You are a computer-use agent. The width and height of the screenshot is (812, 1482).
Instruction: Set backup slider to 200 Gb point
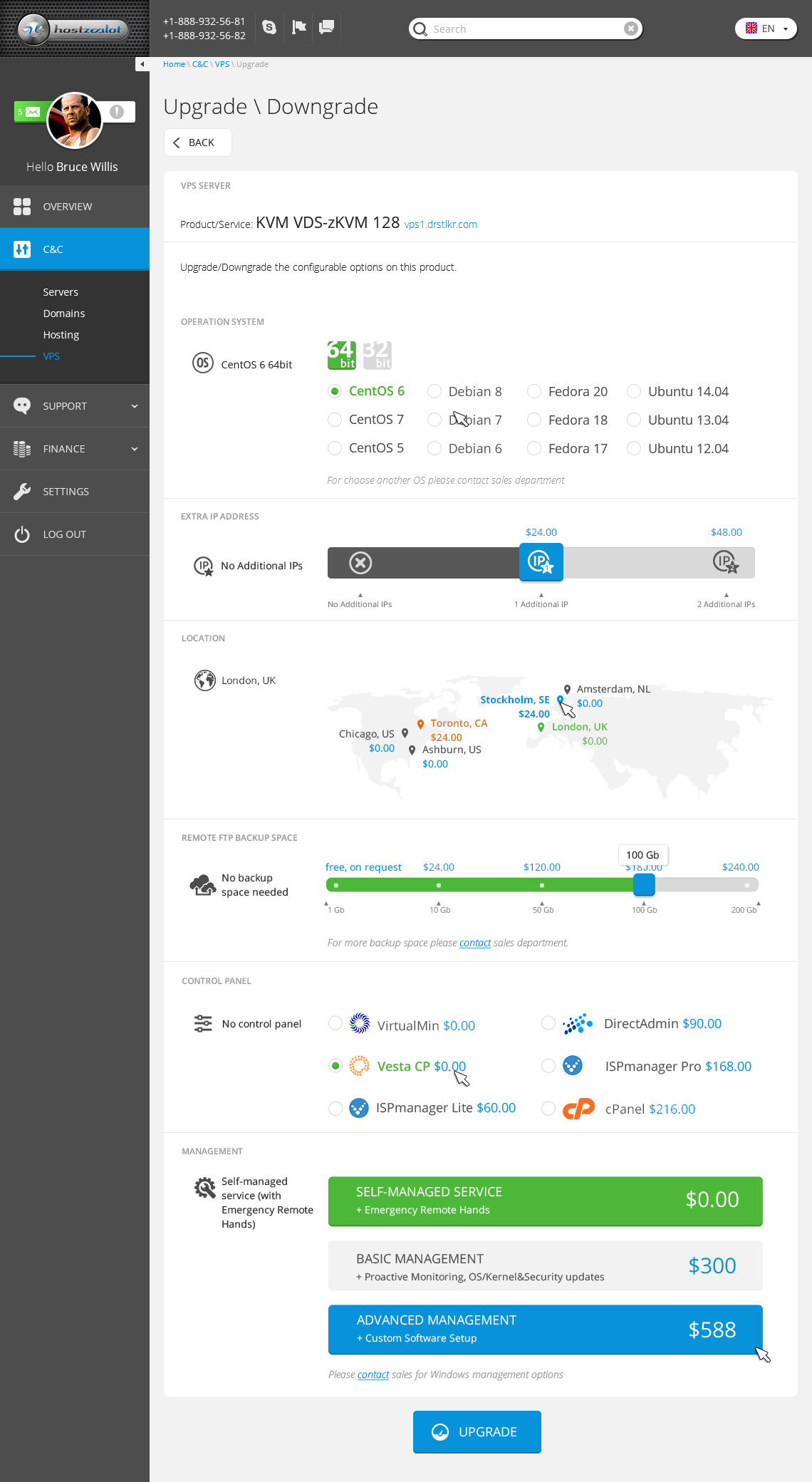746,886
